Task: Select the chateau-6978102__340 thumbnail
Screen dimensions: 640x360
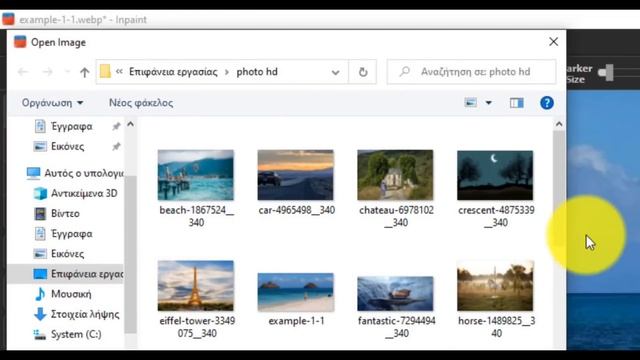Action: tap(395, 175)
